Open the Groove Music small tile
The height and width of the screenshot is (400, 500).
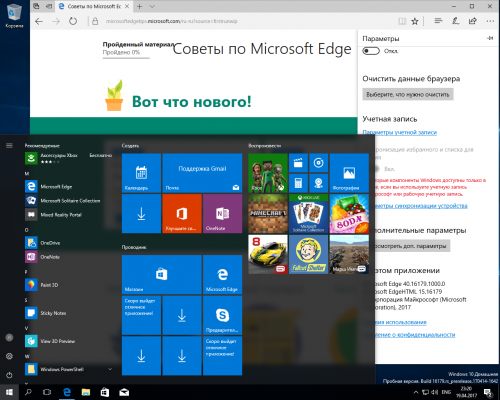[319, 163]
